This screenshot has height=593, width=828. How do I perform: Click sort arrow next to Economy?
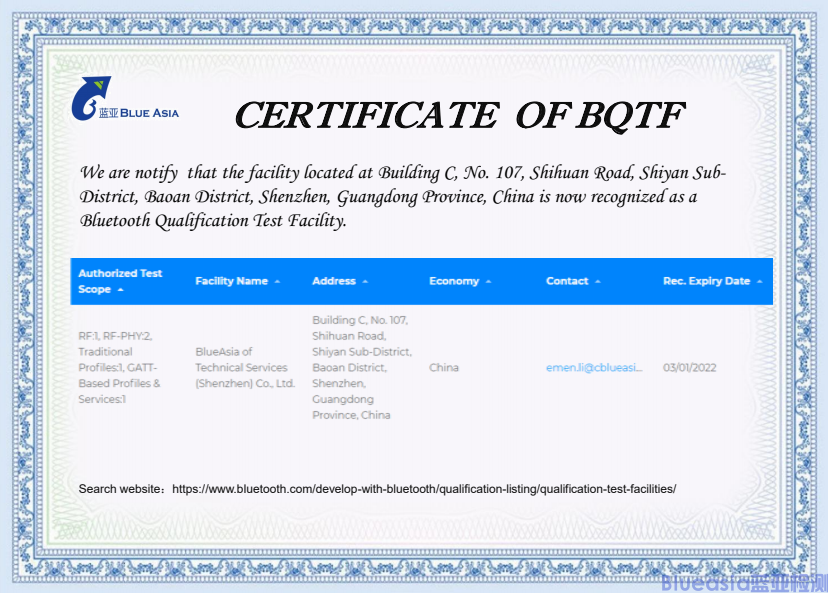pos(488,282)
